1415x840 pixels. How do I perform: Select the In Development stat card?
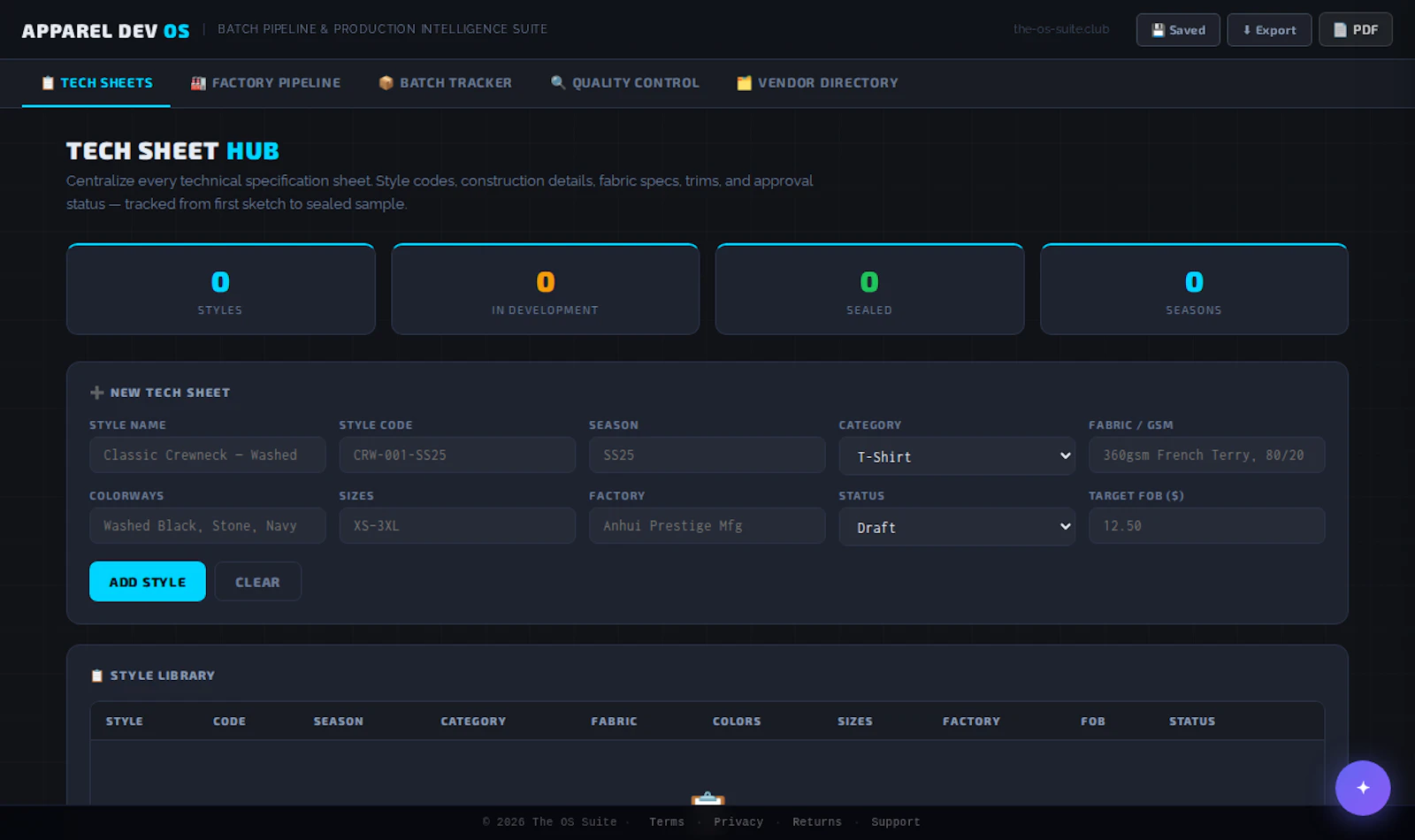coord(546,289)
